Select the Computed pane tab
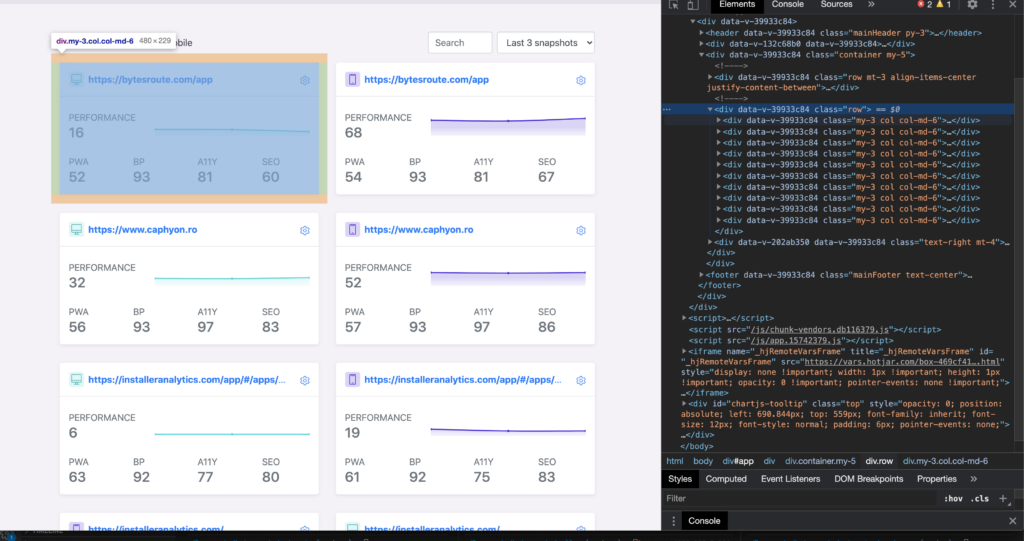 click(x=726, y=479)
